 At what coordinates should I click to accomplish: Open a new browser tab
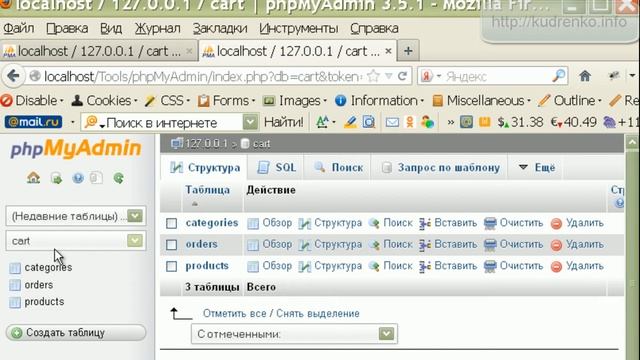tap(408, 51)
